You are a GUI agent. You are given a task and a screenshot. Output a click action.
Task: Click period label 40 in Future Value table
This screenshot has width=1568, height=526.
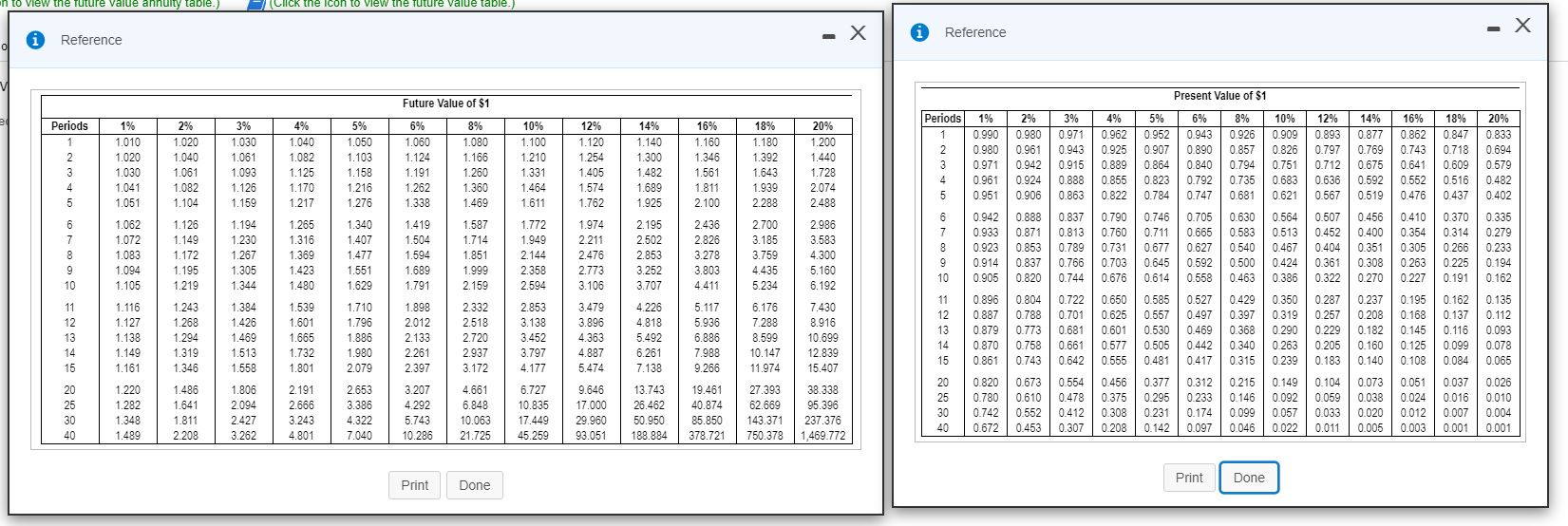[69, 436]
